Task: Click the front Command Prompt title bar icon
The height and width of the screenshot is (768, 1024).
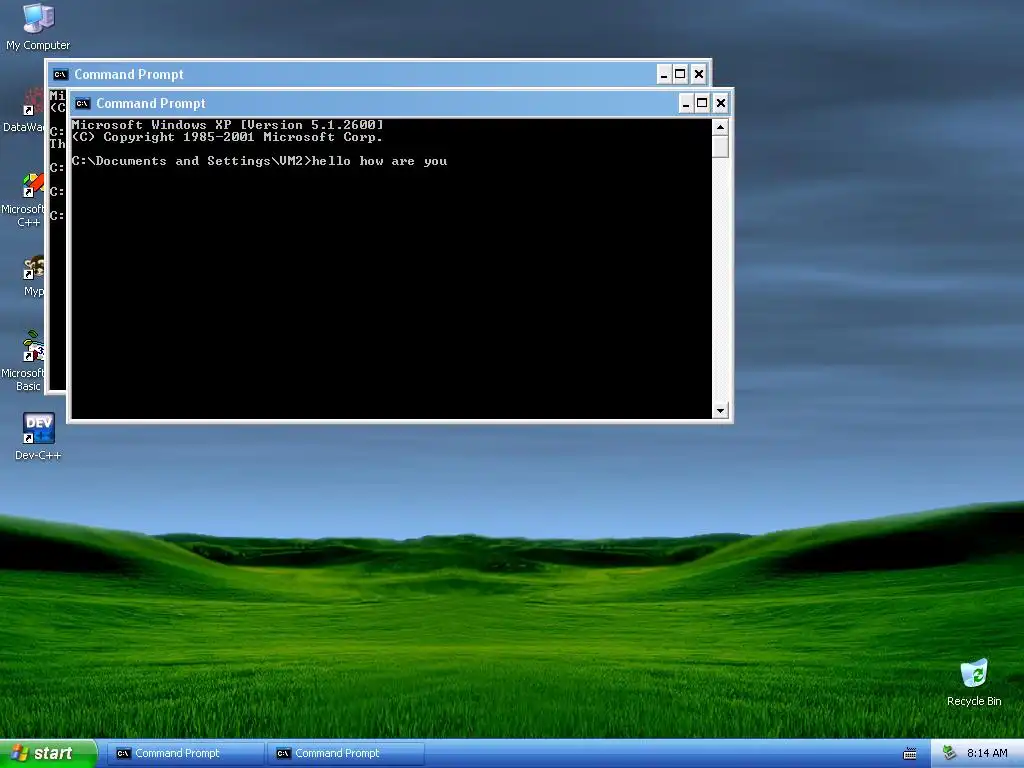Action: (82, 103)
